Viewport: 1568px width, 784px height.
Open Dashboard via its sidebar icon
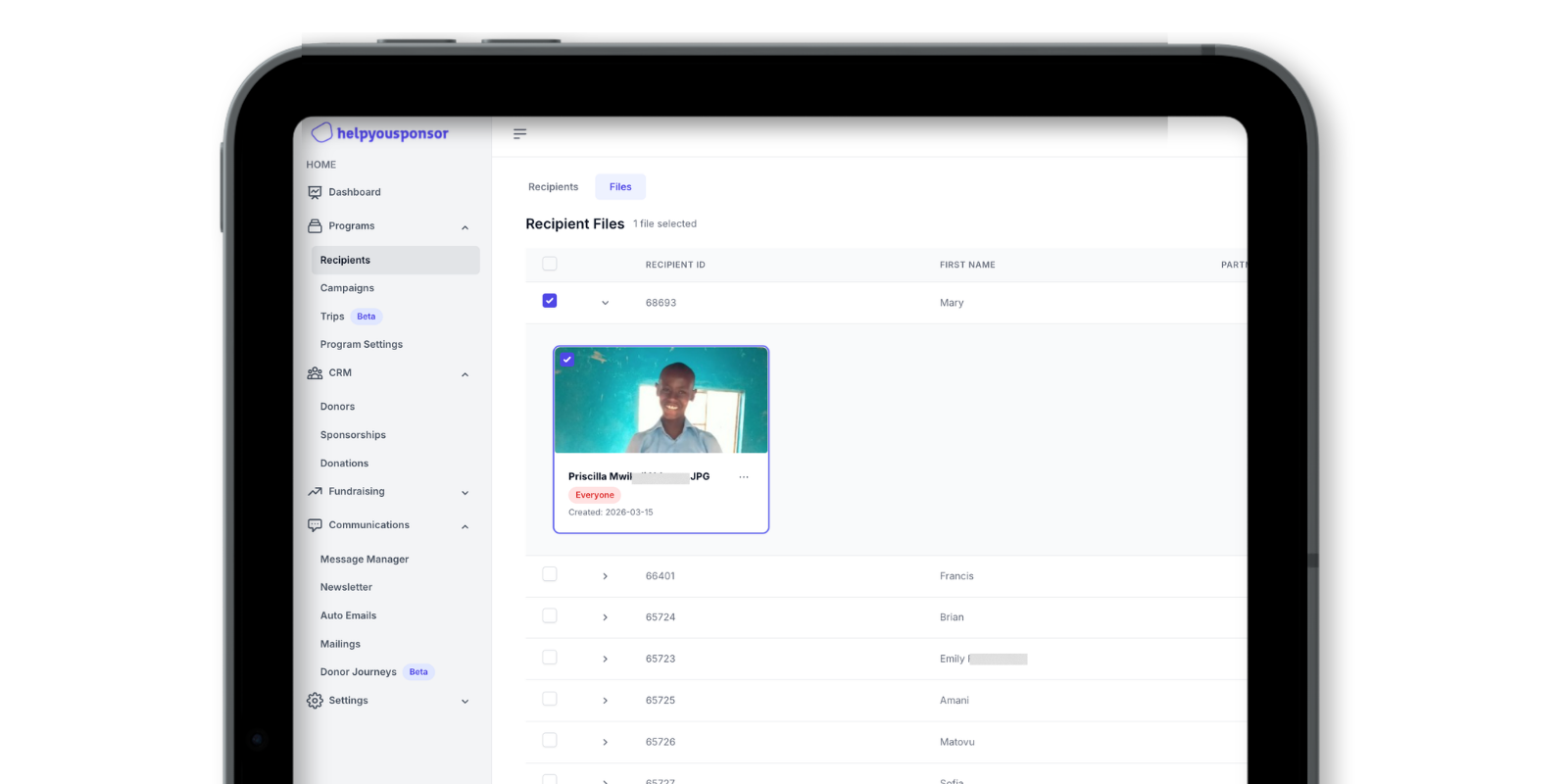pyautogui.click(x=315, y=193)
